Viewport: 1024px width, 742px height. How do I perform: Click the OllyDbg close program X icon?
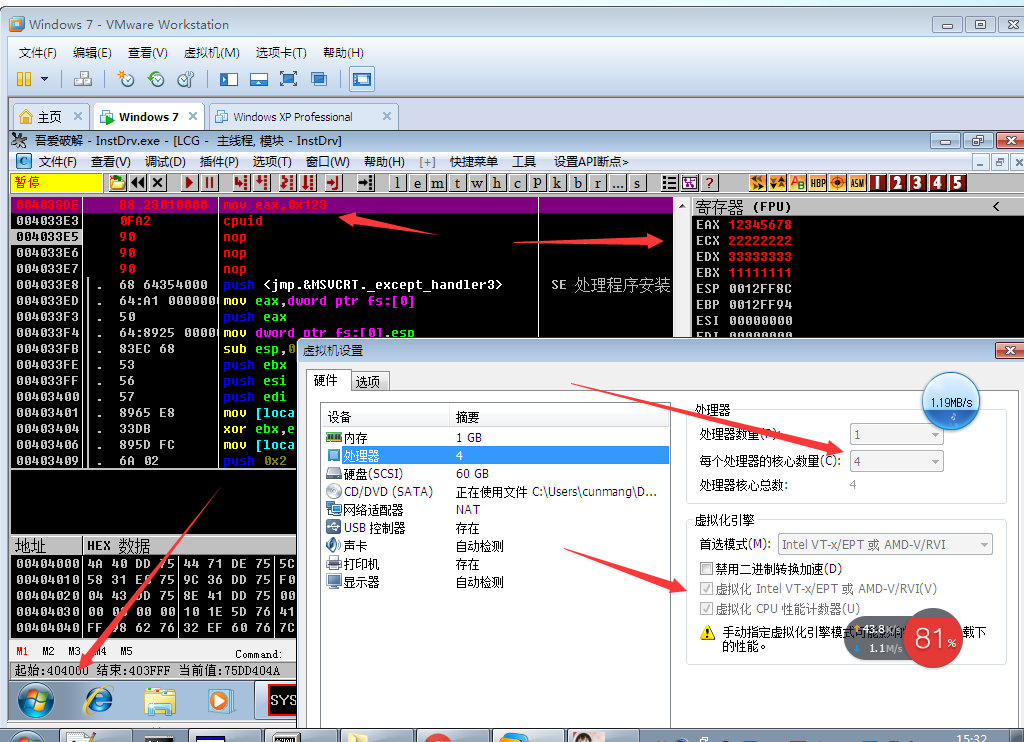(157, 183)
